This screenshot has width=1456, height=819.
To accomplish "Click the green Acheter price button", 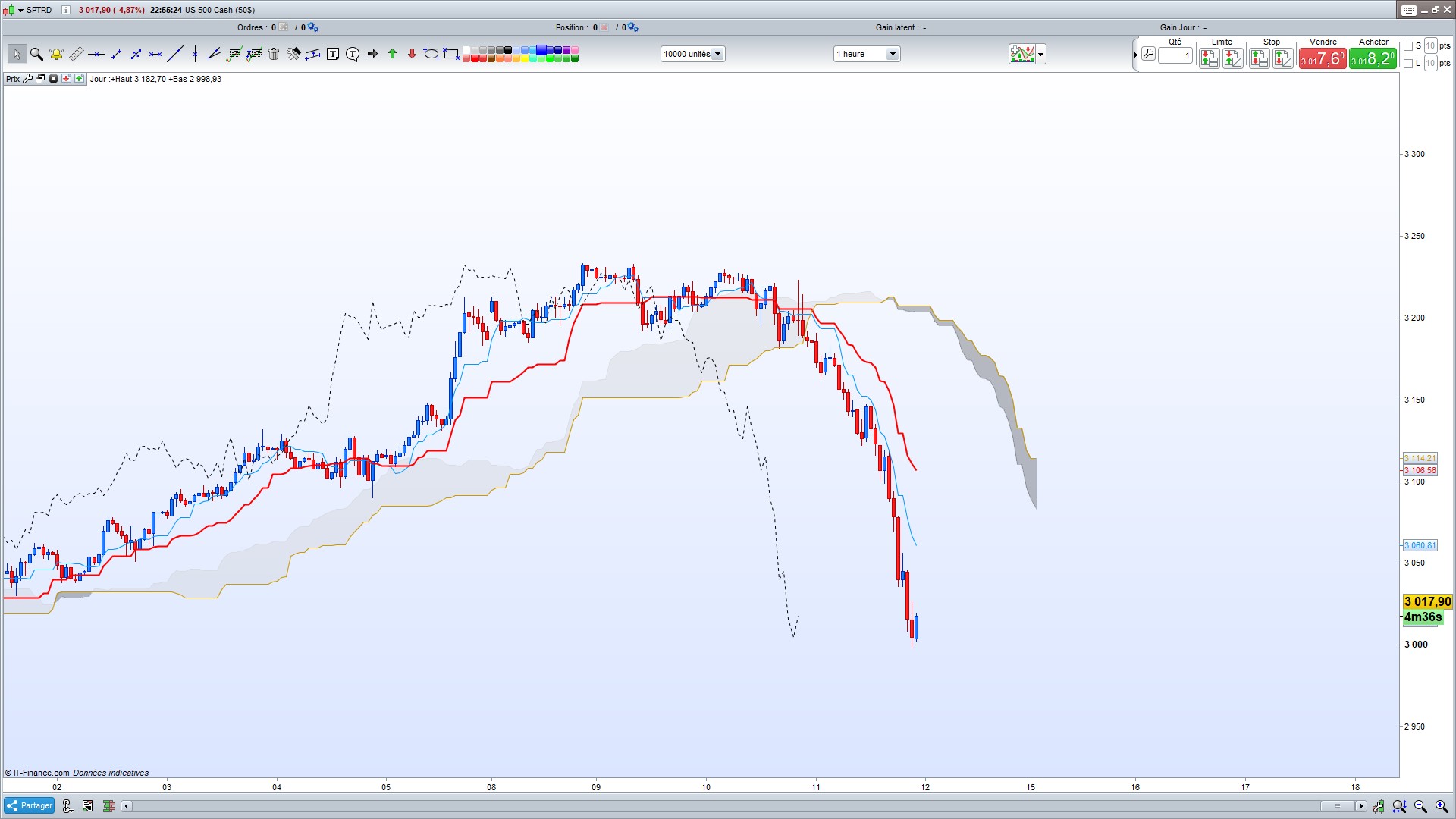I will pos(1373,59).
